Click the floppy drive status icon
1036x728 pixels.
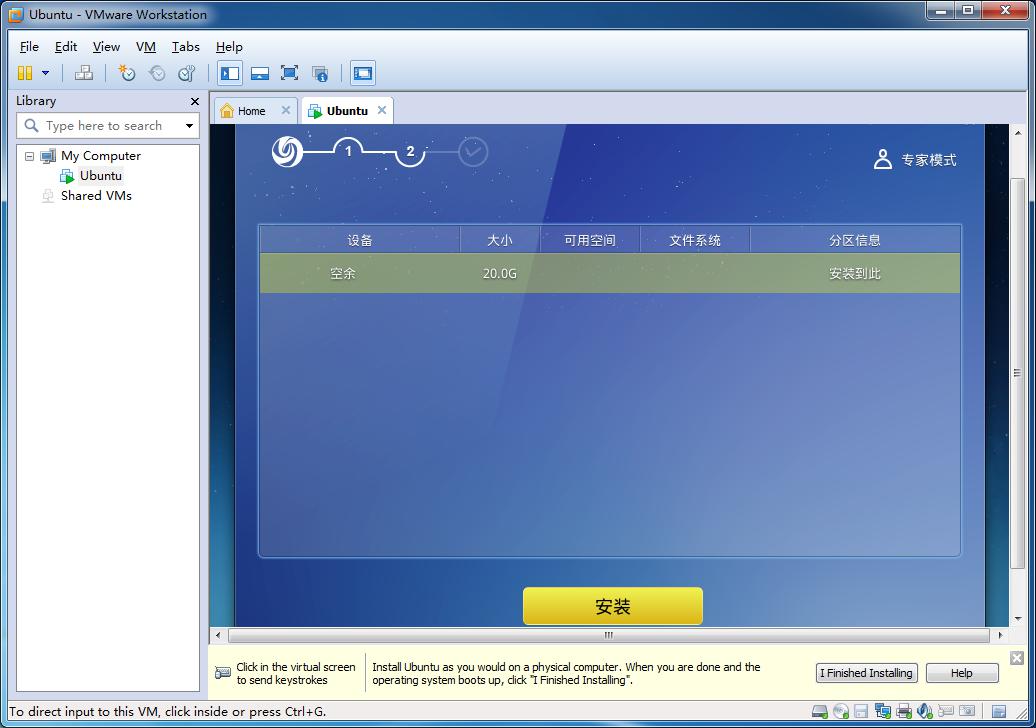[x=861, y=711]
